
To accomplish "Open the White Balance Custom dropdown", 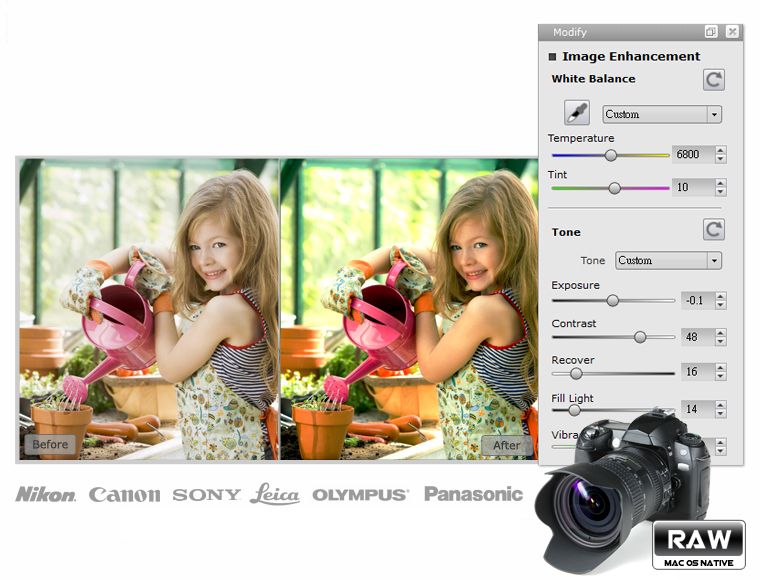I will (662, 114).
